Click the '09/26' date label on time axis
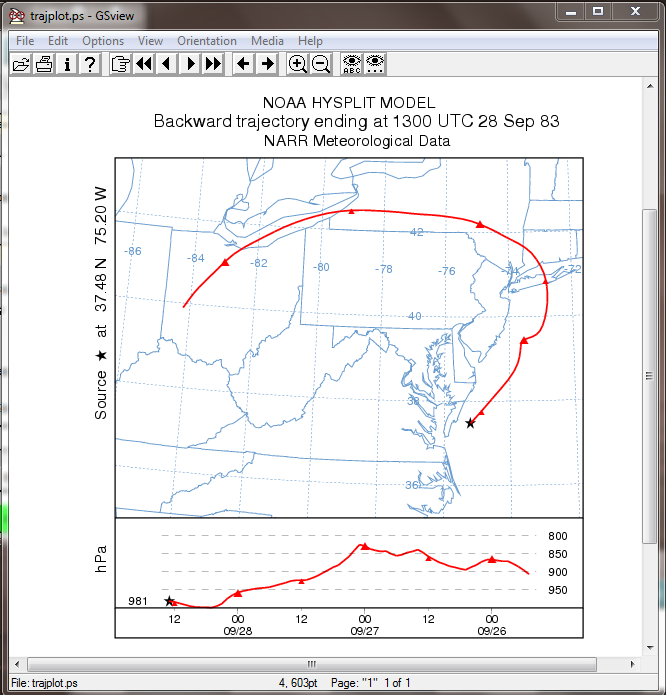Screen dimensions: 666x695 (491, 631)
